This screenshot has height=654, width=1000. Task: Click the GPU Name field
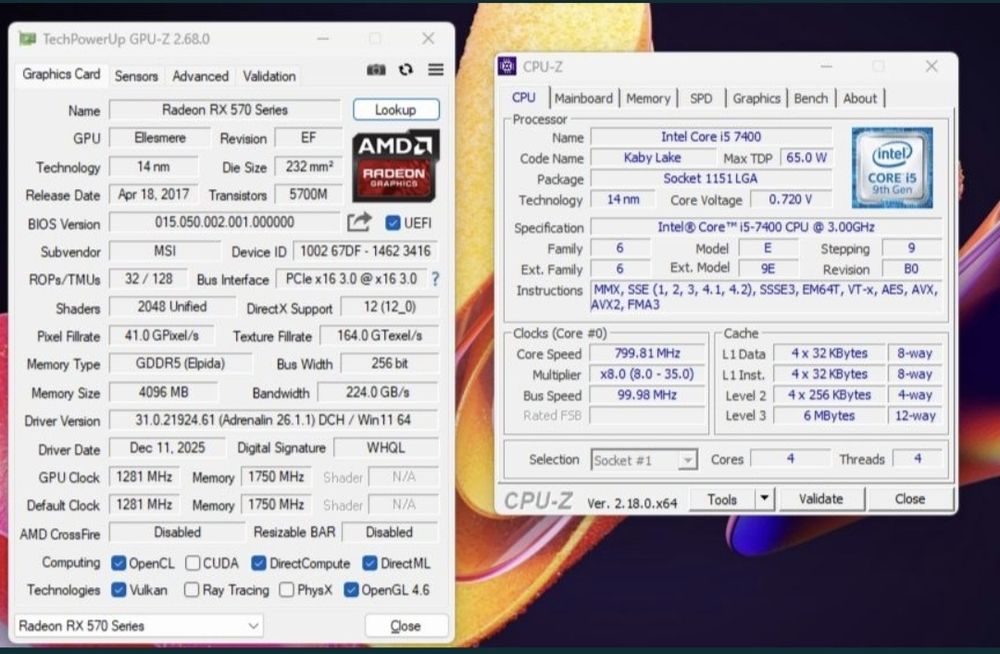pyautogui.click(x=224, y=110)
